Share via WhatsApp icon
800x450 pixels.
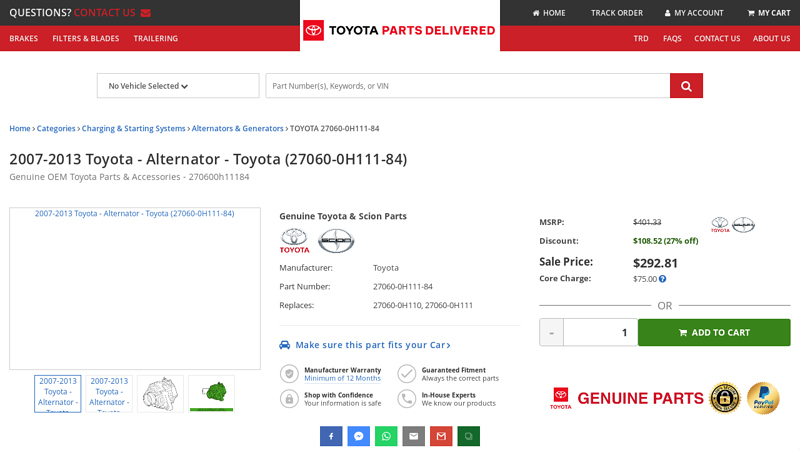386,436
